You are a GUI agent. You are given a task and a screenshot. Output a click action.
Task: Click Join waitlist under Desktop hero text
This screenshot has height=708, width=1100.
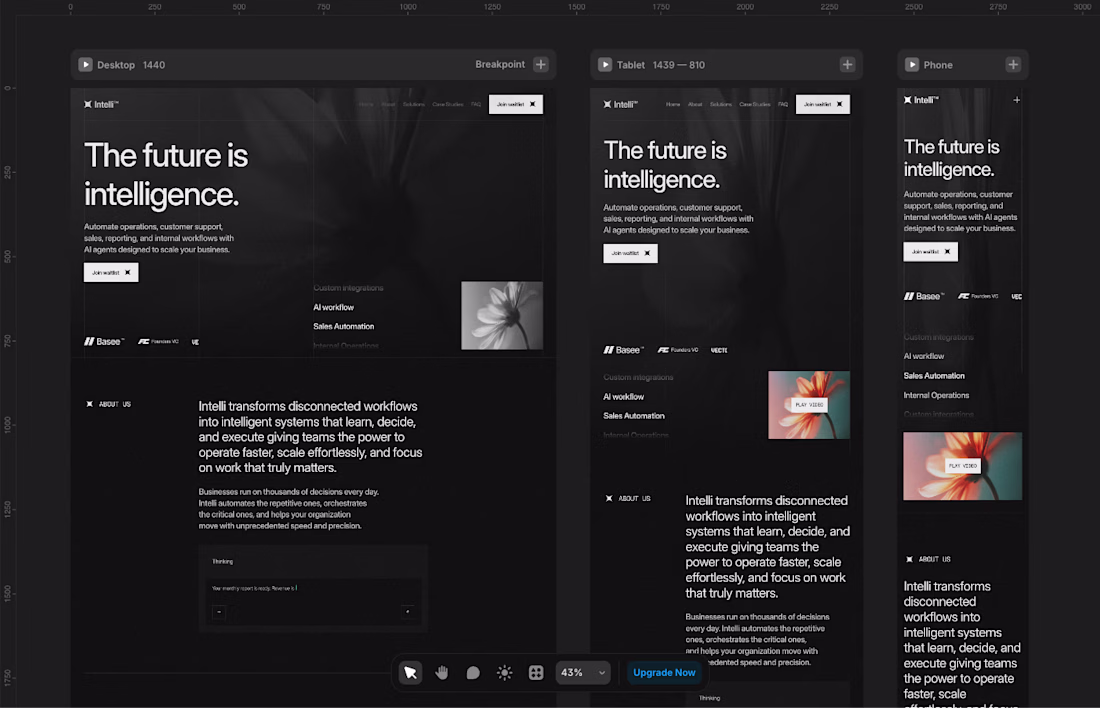[x=111, y=272]
